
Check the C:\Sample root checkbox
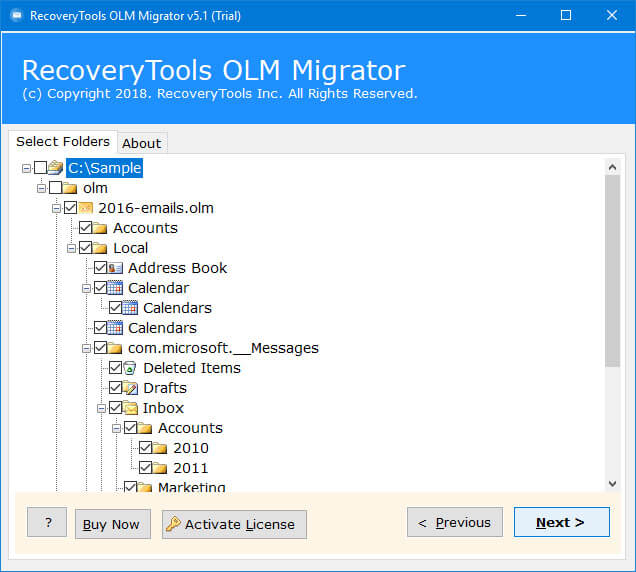(41, 167)
